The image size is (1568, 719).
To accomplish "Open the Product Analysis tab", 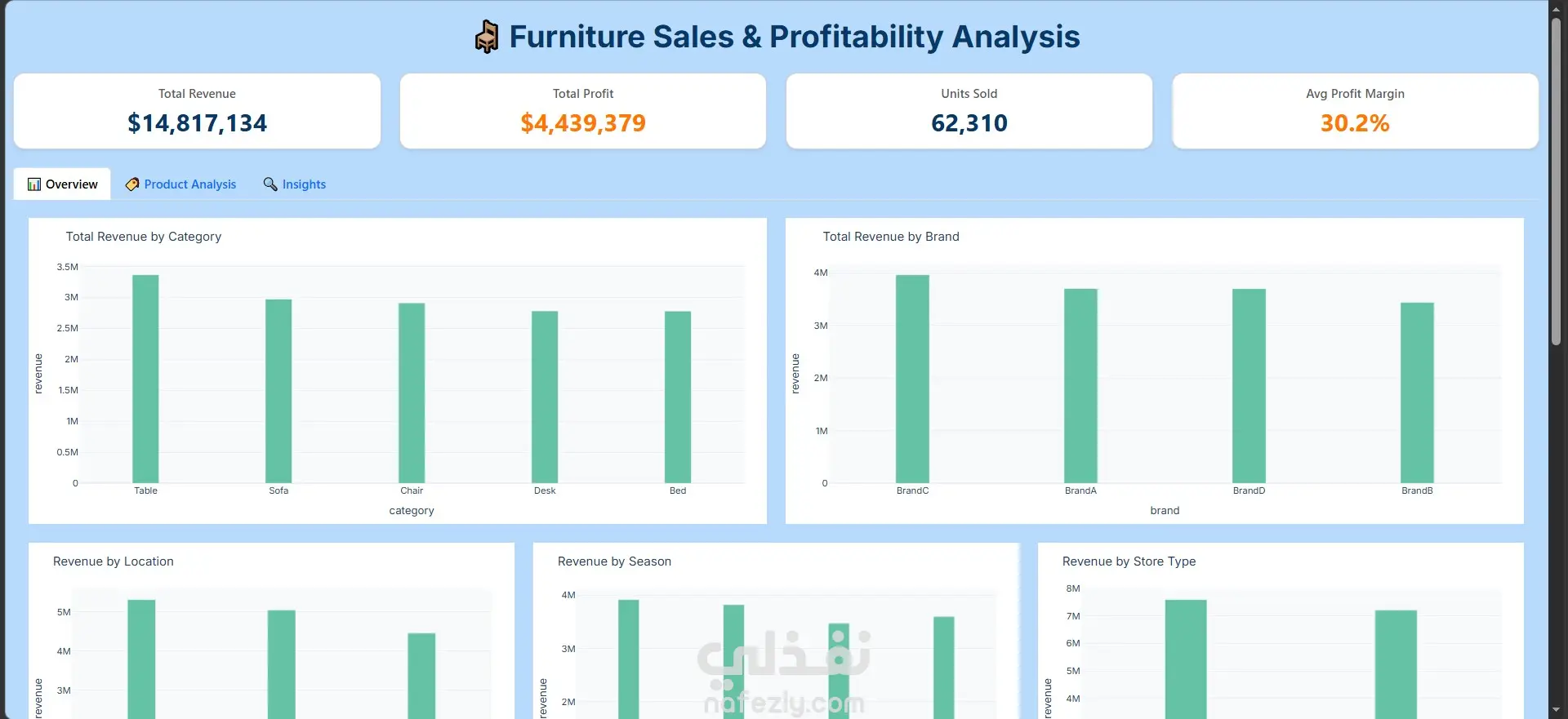I will (180, 184).
